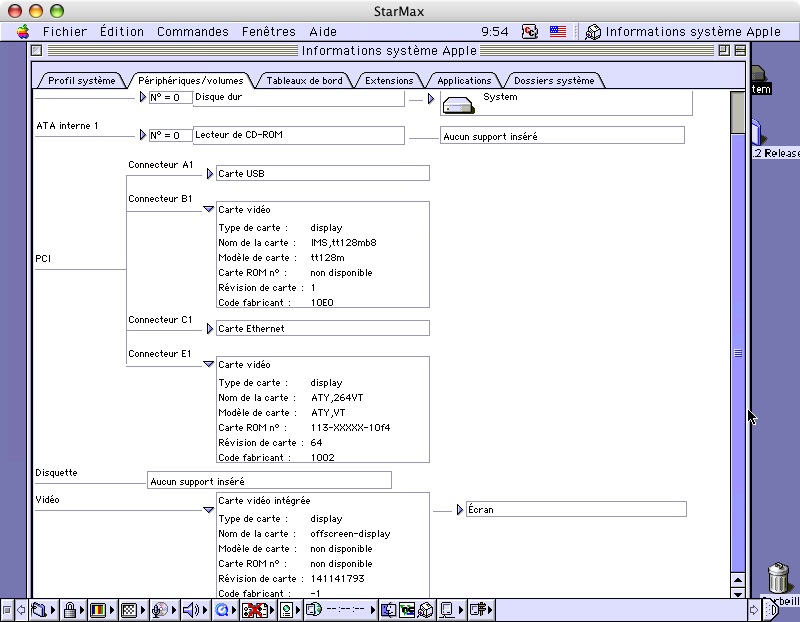The height and width of the screenshot is (622, 800).
Task: Open the location signpost control strip module
Action: 481,610
